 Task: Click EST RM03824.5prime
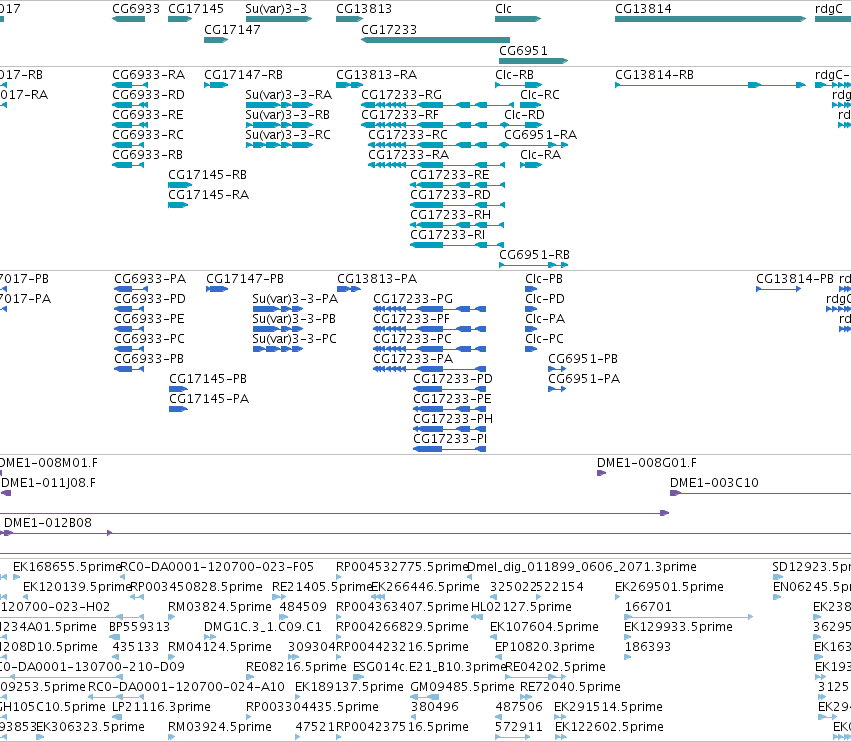[x=219, y=607]
